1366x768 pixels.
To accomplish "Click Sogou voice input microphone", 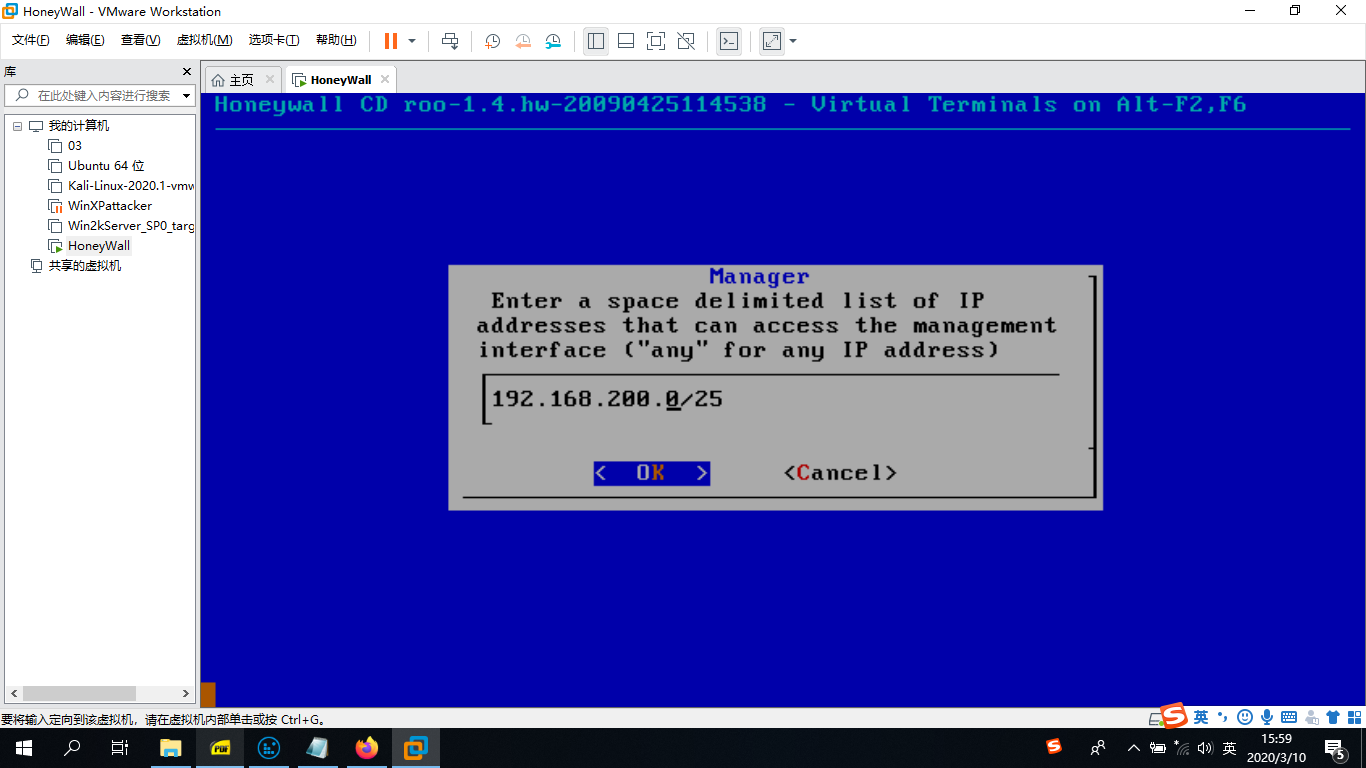I will pyautogui.click(x=1267, y=717).
